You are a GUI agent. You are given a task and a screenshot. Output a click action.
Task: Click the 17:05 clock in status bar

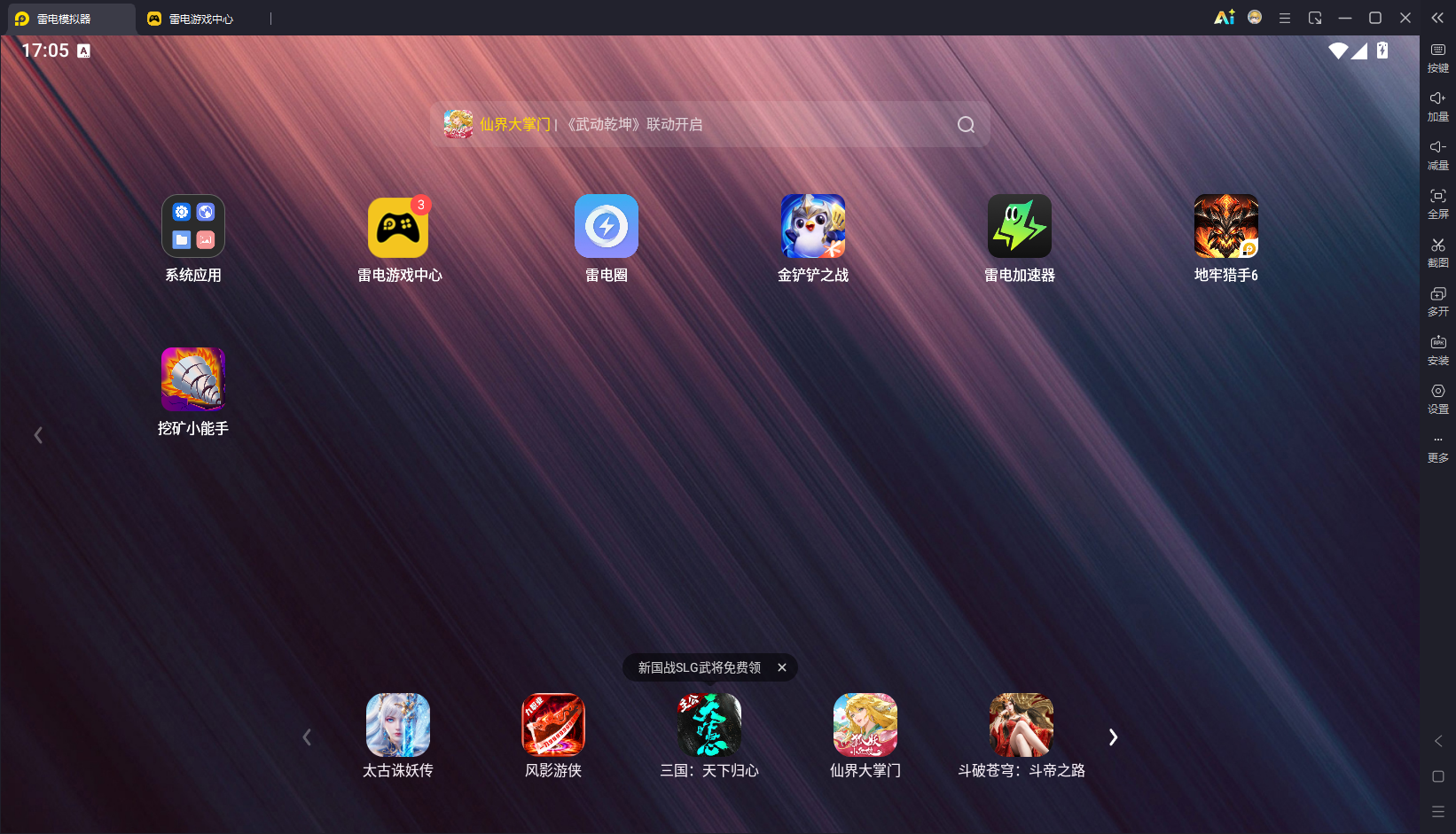(x=45, y=51)
